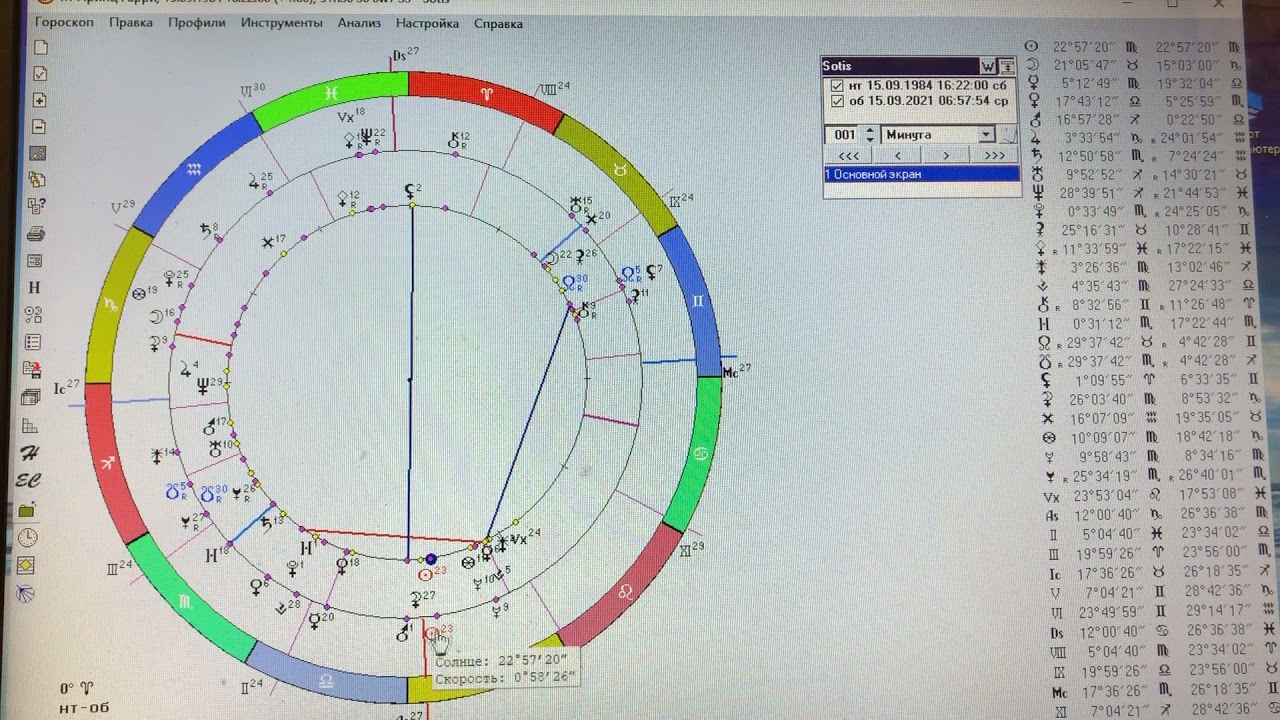Click the >>> fast forward button

tap(995, 156)
